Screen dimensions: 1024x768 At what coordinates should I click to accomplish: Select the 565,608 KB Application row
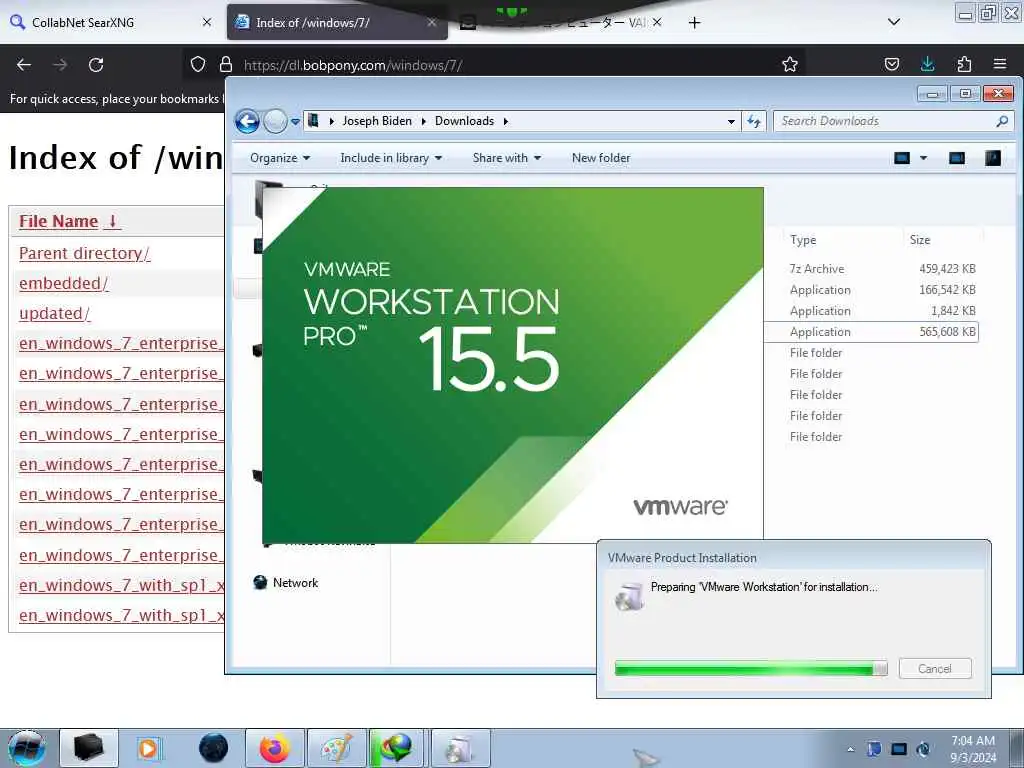pos(871,332)
